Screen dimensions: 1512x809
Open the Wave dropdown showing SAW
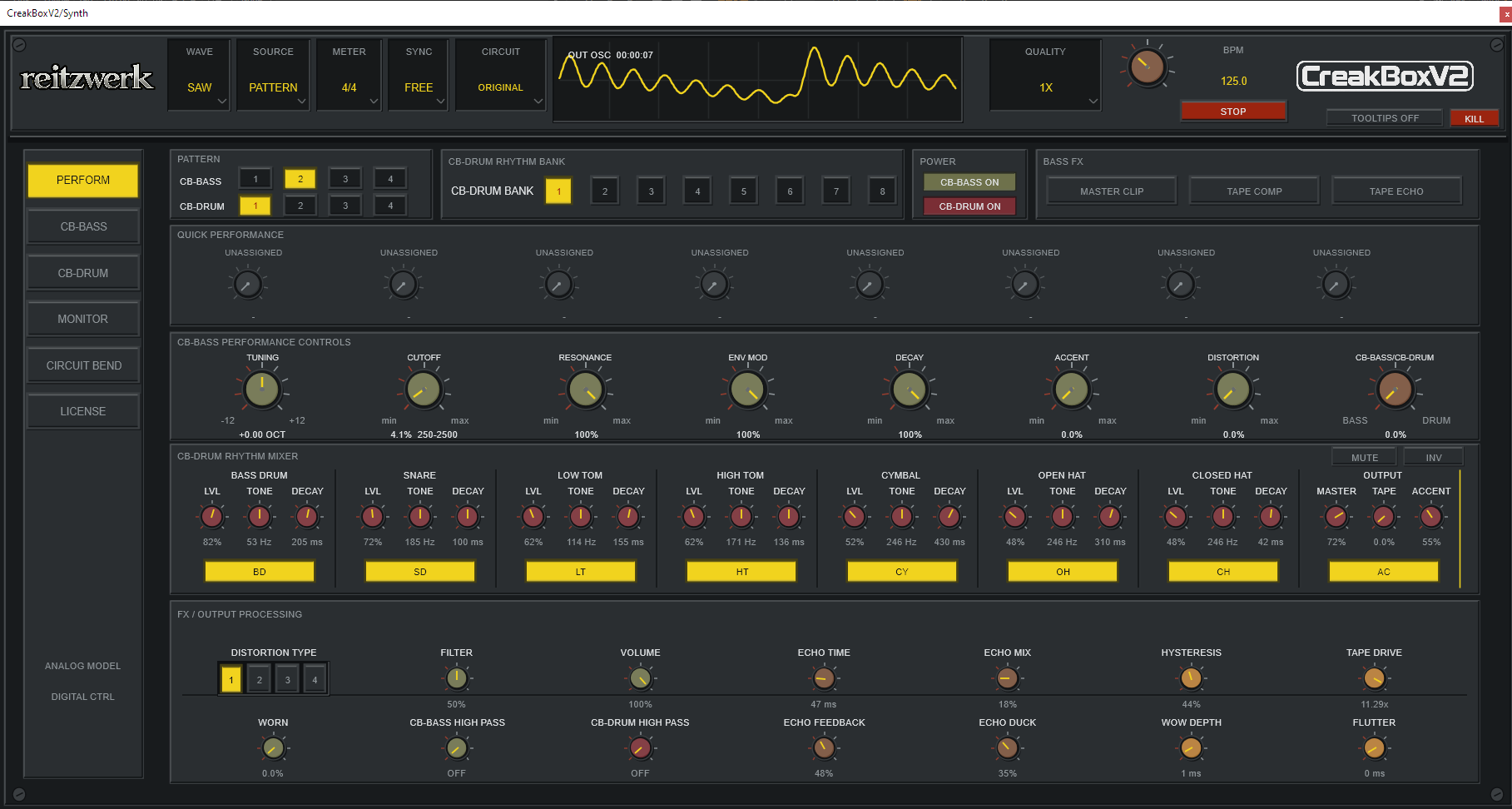click(x=200, y=75)
